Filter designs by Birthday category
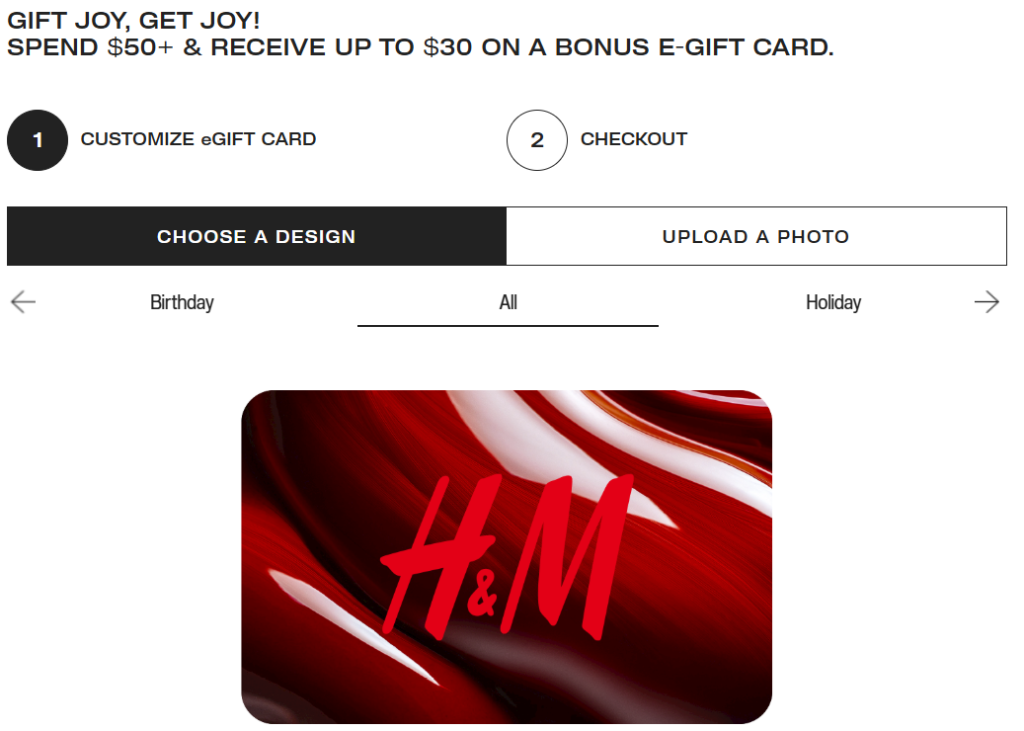This screenshot has height=731, width=1024. (x=182, y=302)
